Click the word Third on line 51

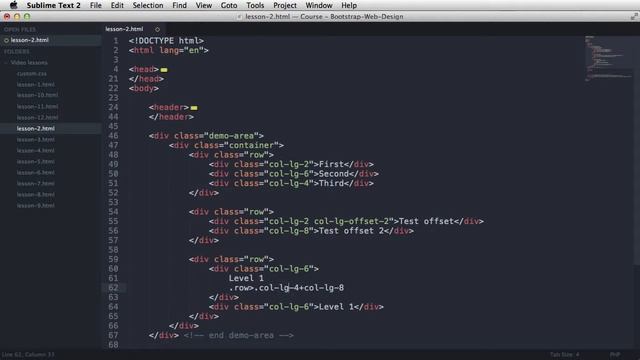point(331,183)
